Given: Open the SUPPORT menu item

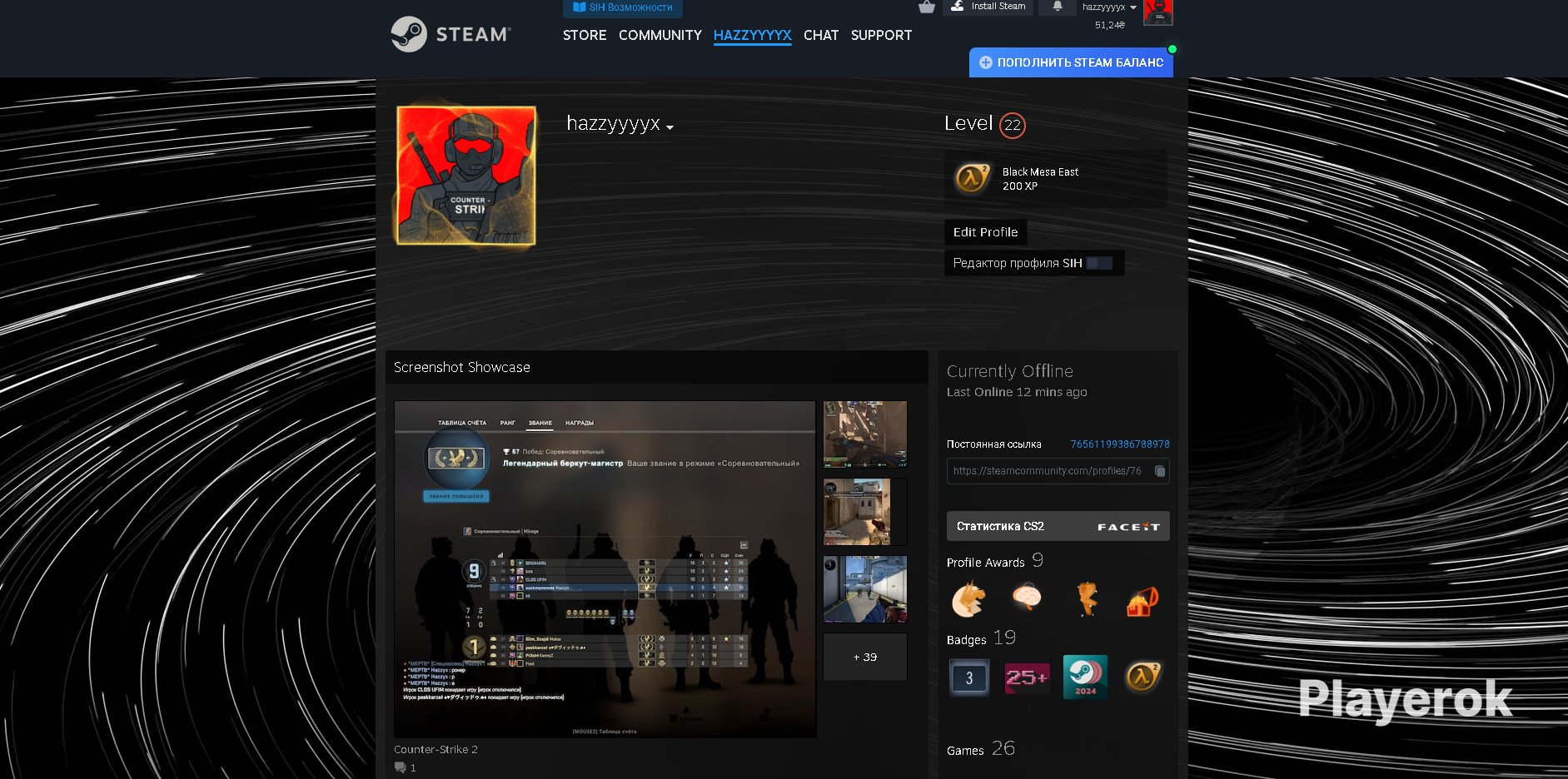Looking at the screenshot, I should click(881, 35).
